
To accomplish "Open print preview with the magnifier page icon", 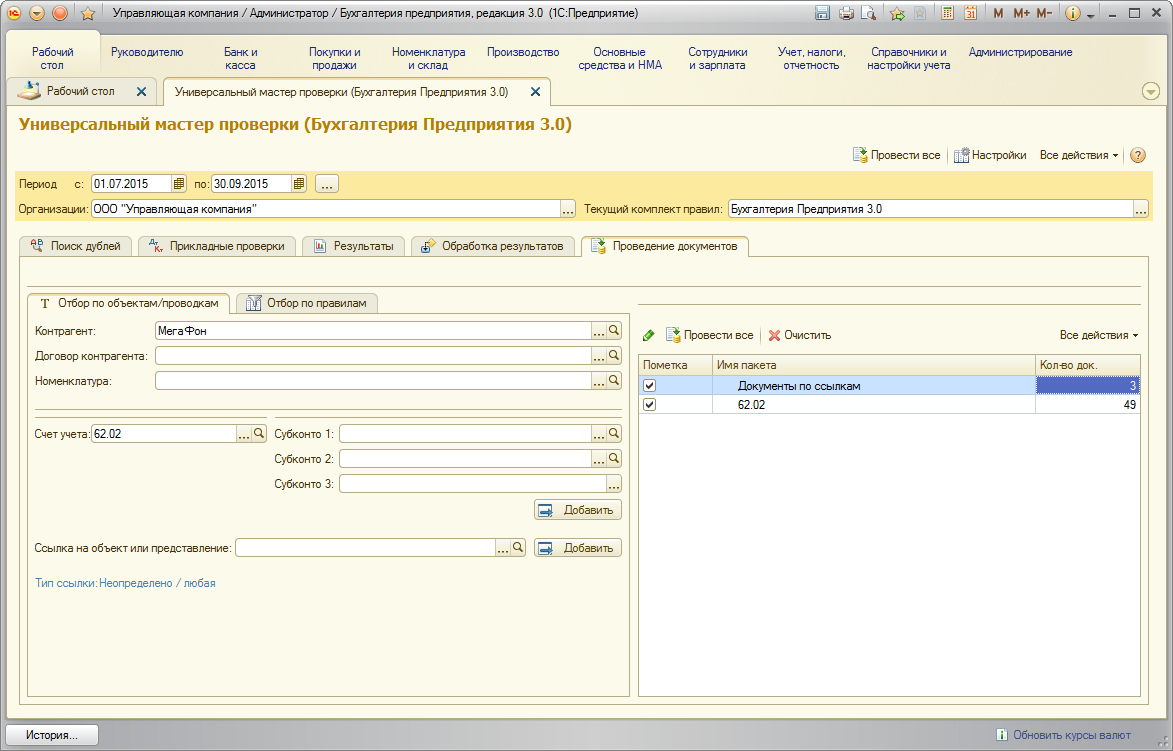I will [x=869, y=13].
